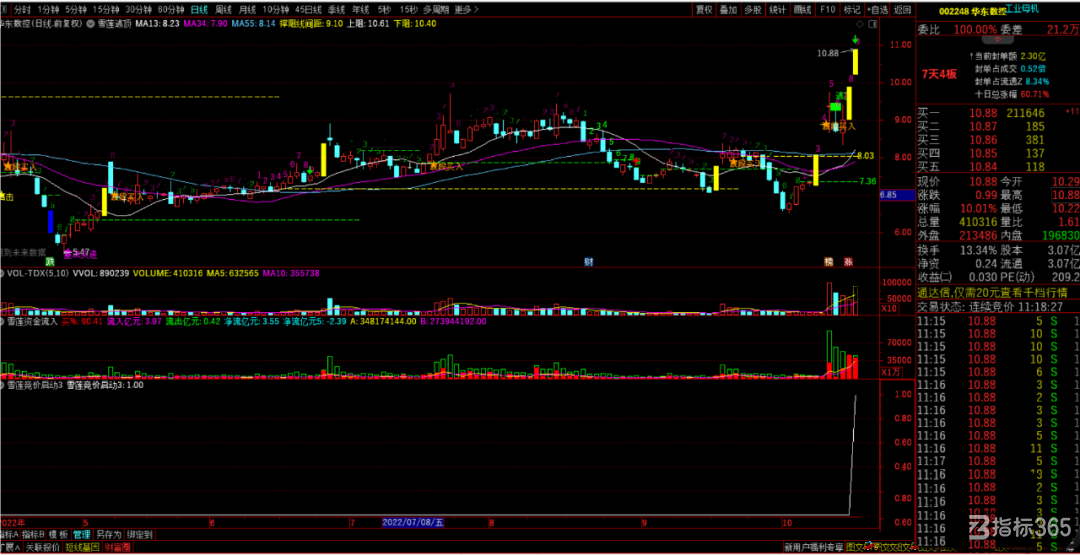Image resolution: width=1080 pixels, height=555 pixels.
Task: Open the 统计 statistics button
Action: (x=778, y=10)
